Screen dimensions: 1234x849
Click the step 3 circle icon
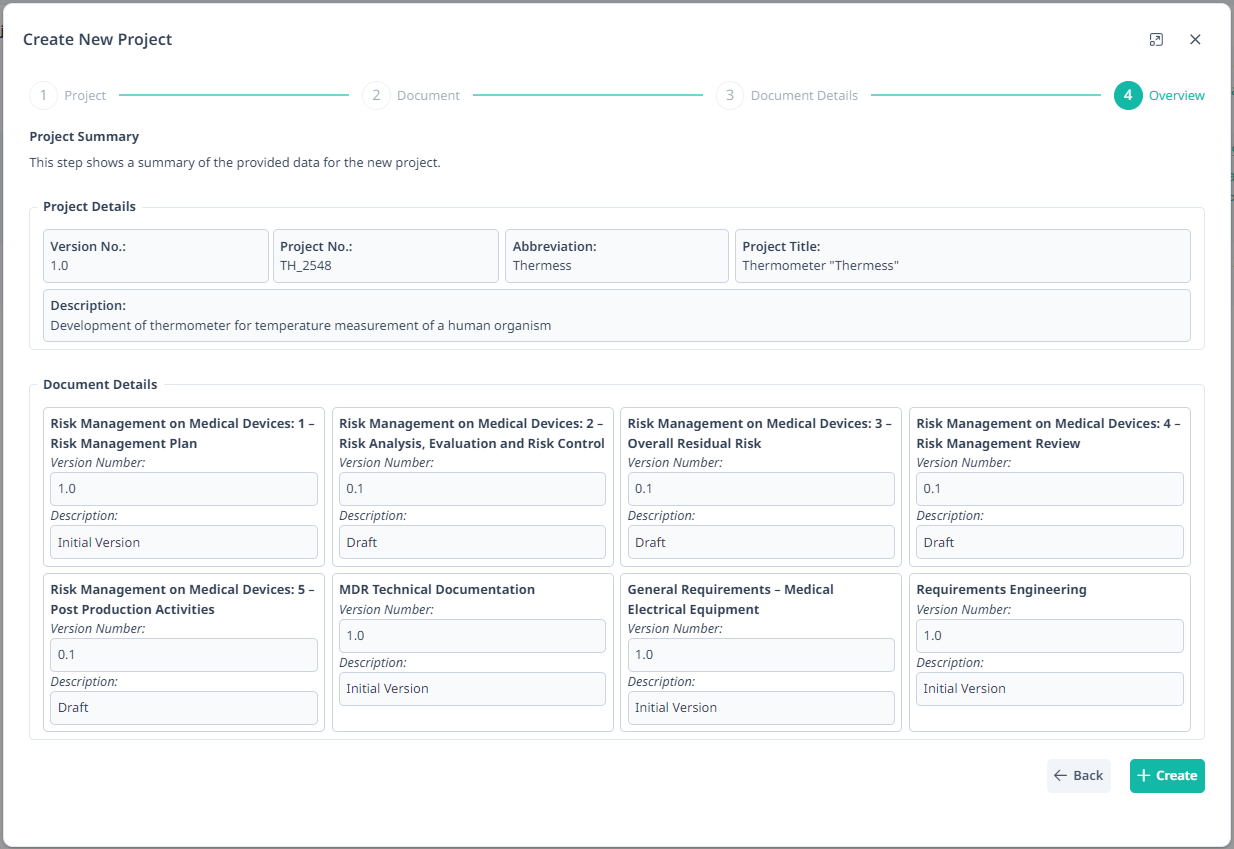729,95
